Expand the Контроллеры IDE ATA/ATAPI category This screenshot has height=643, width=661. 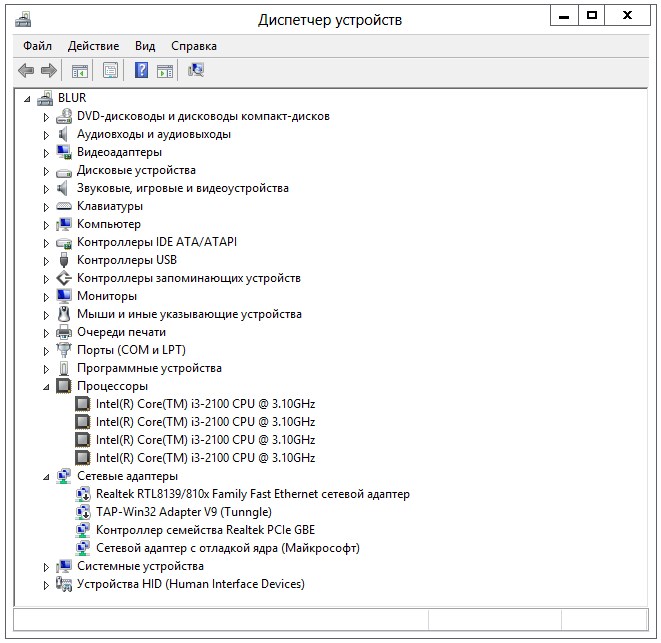point(46,243)
